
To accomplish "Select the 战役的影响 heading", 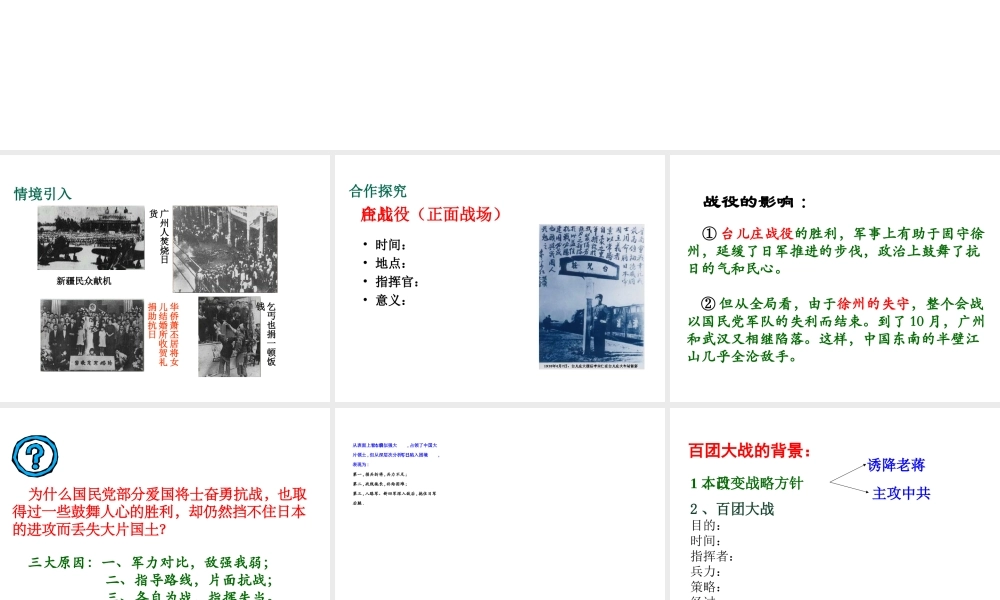I will (x=755, y=201).
